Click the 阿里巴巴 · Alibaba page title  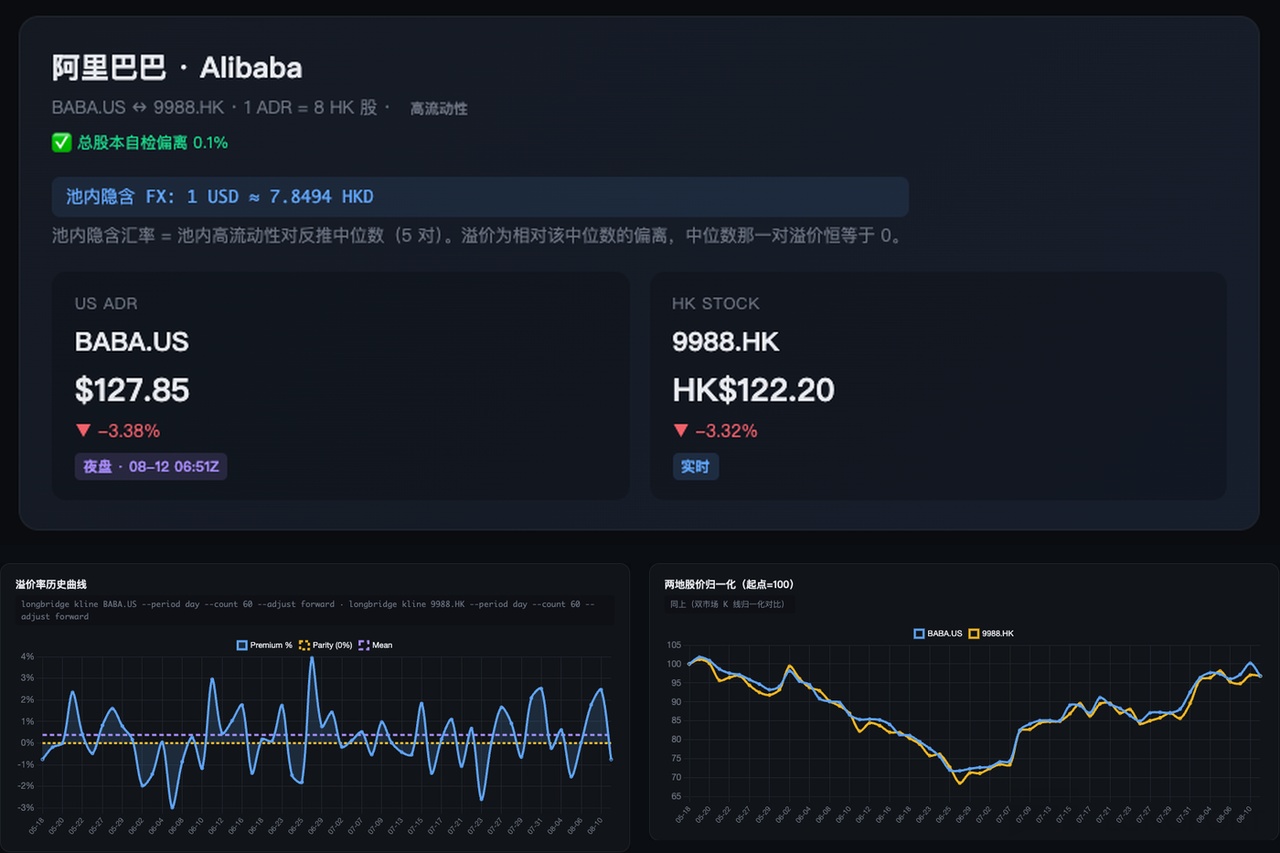[177, 68]
